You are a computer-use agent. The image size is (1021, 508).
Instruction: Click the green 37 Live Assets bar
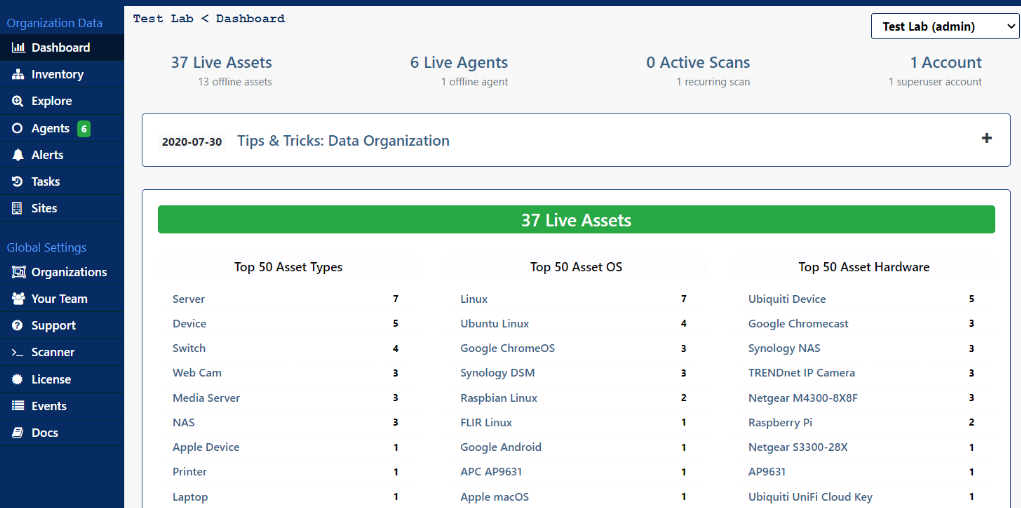point(576,219)
